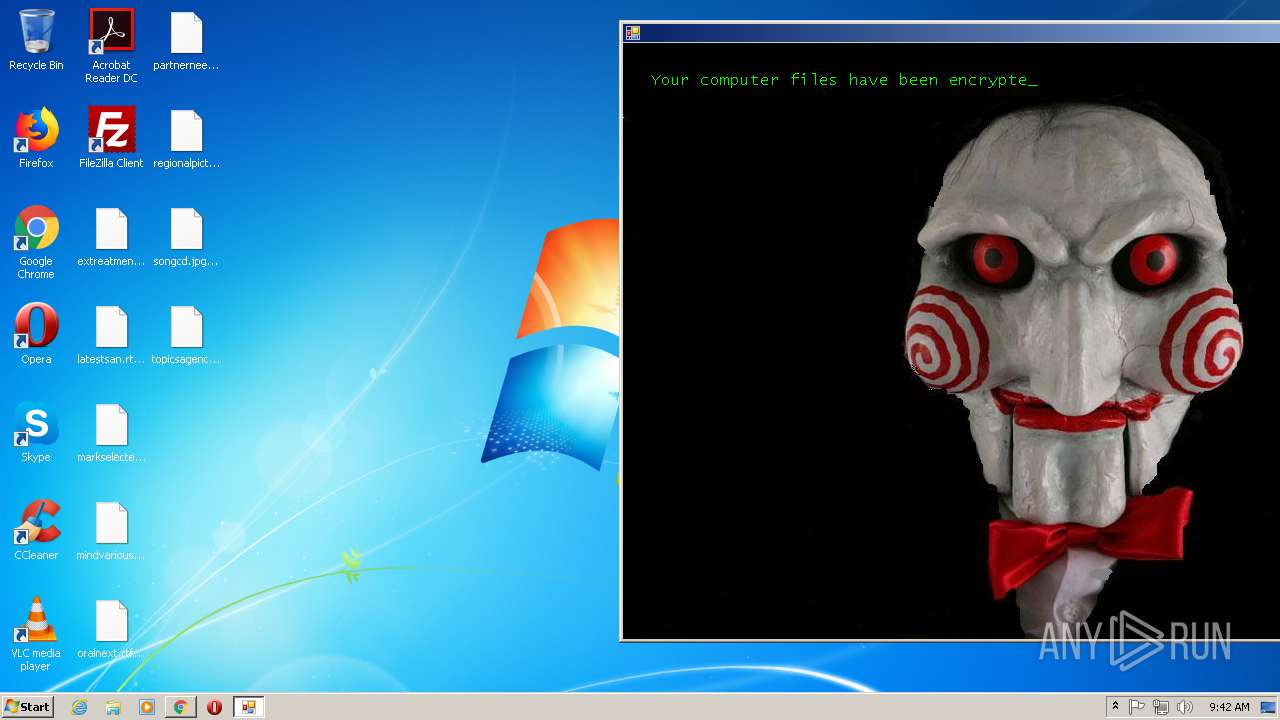Open the network tray icon
This screenshot has height=720, width=1280.
[x=1161, y=707]
